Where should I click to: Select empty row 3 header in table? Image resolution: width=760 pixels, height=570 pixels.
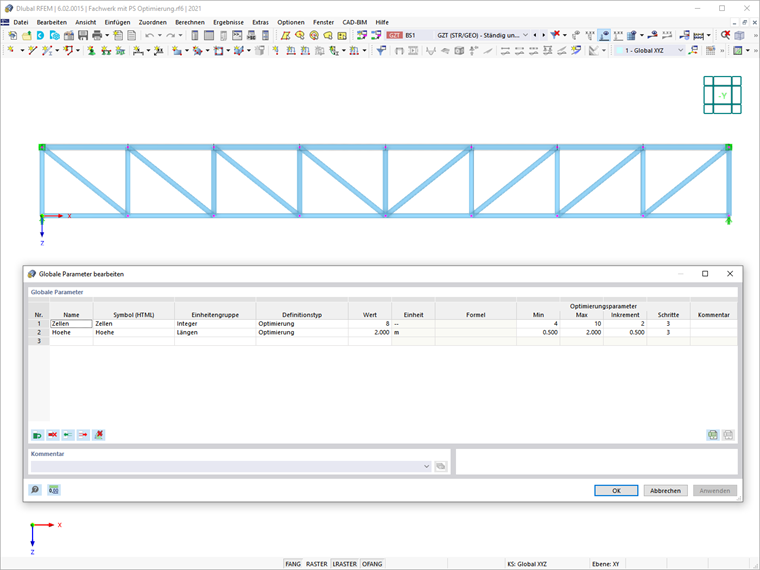(x=39, y=341)
